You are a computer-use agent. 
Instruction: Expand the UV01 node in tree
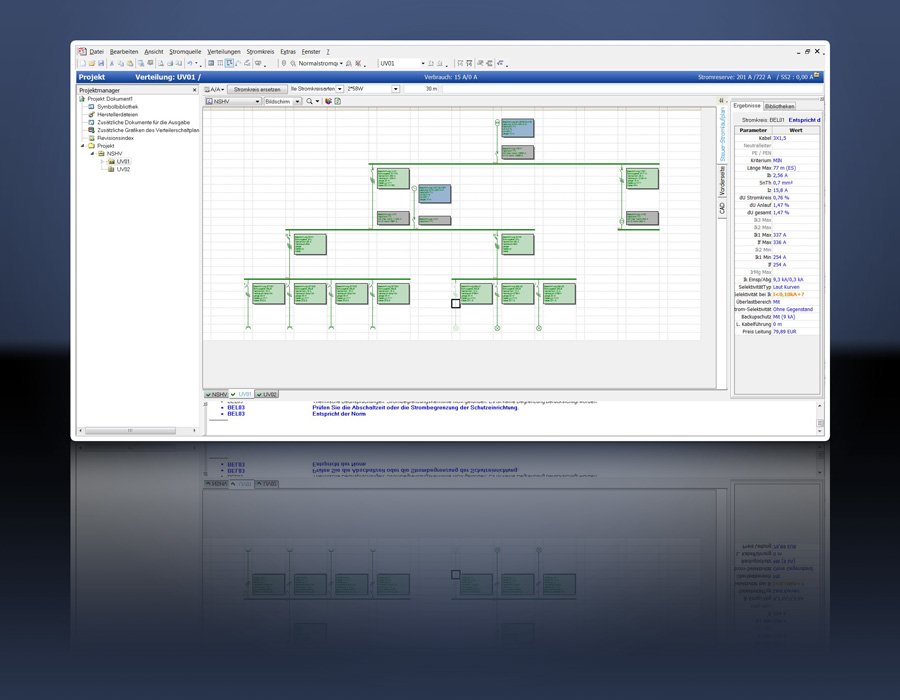click(102, 162)
